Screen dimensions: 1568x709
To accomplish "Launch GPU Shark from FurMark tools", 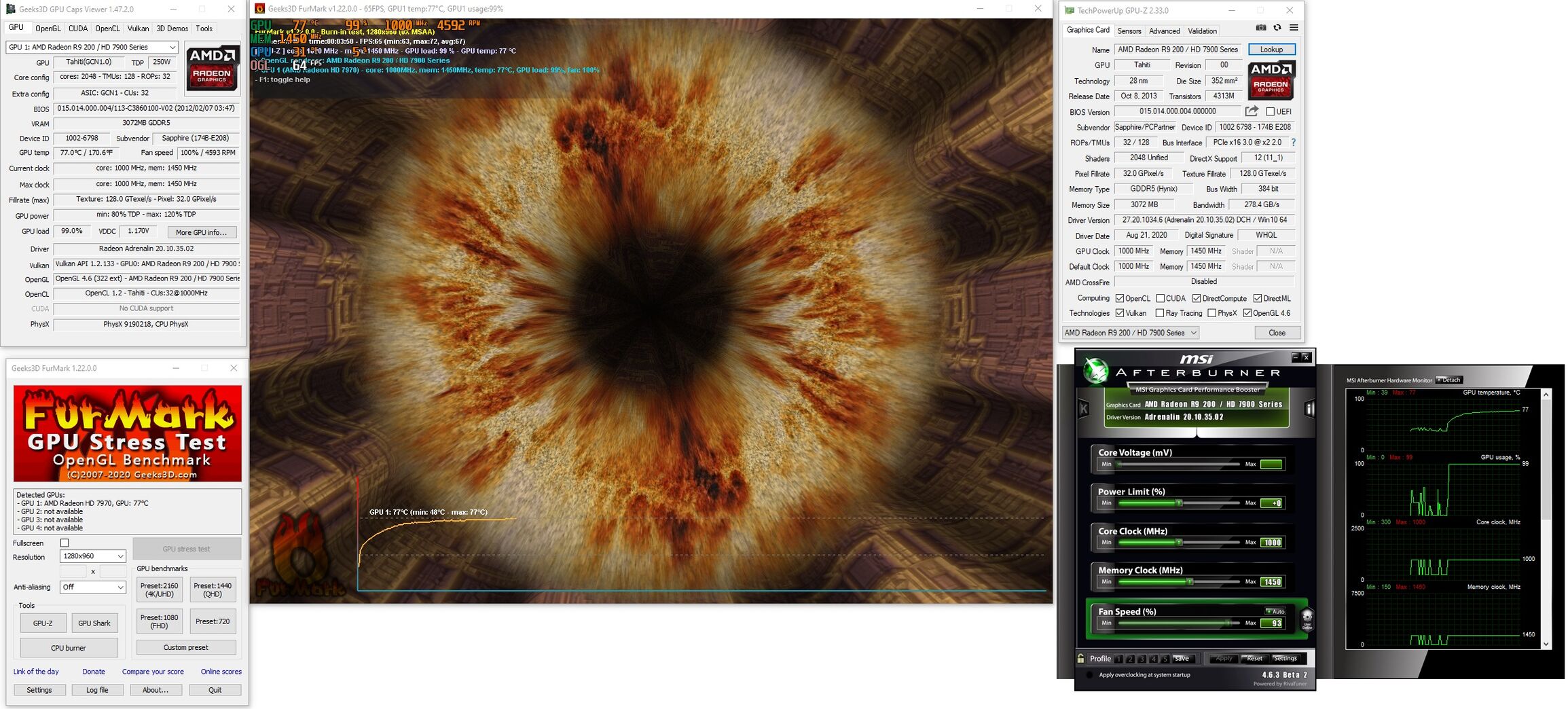I will (94, 623).
